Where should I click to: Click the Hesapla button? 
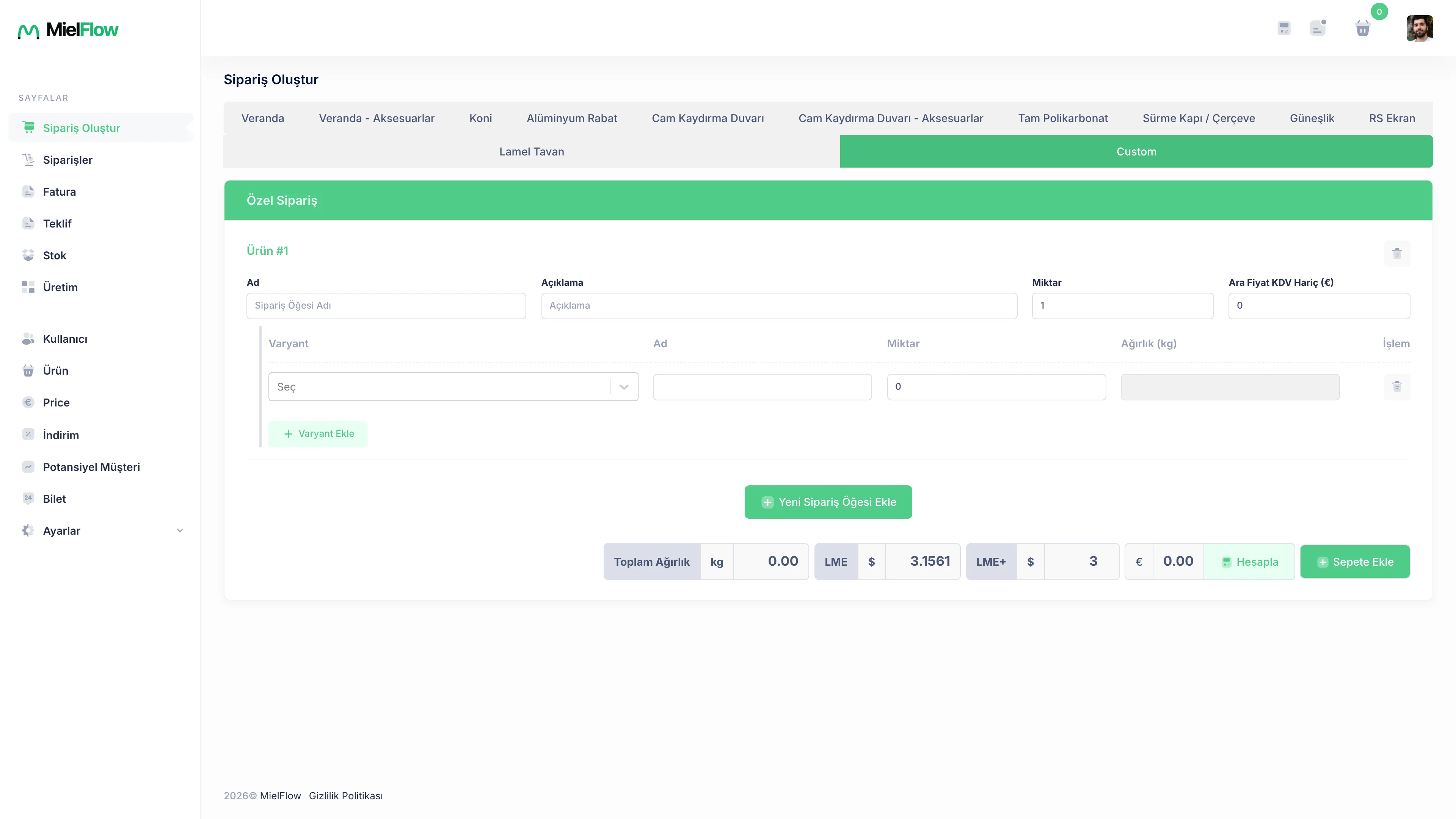point(1249,562)
